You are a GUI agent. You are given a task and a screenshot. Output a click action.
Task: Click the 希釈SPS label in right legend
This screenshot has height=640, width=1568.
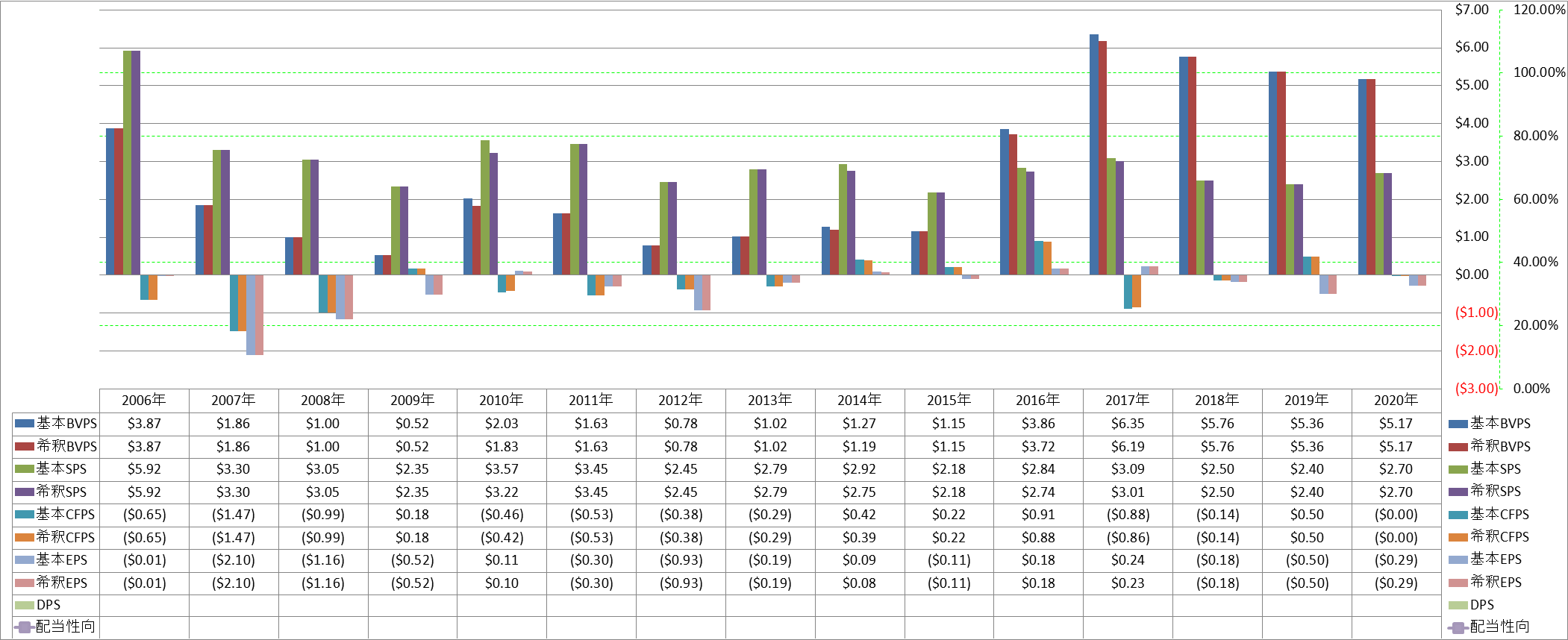pyautogui.click(x=1496, y=492)
